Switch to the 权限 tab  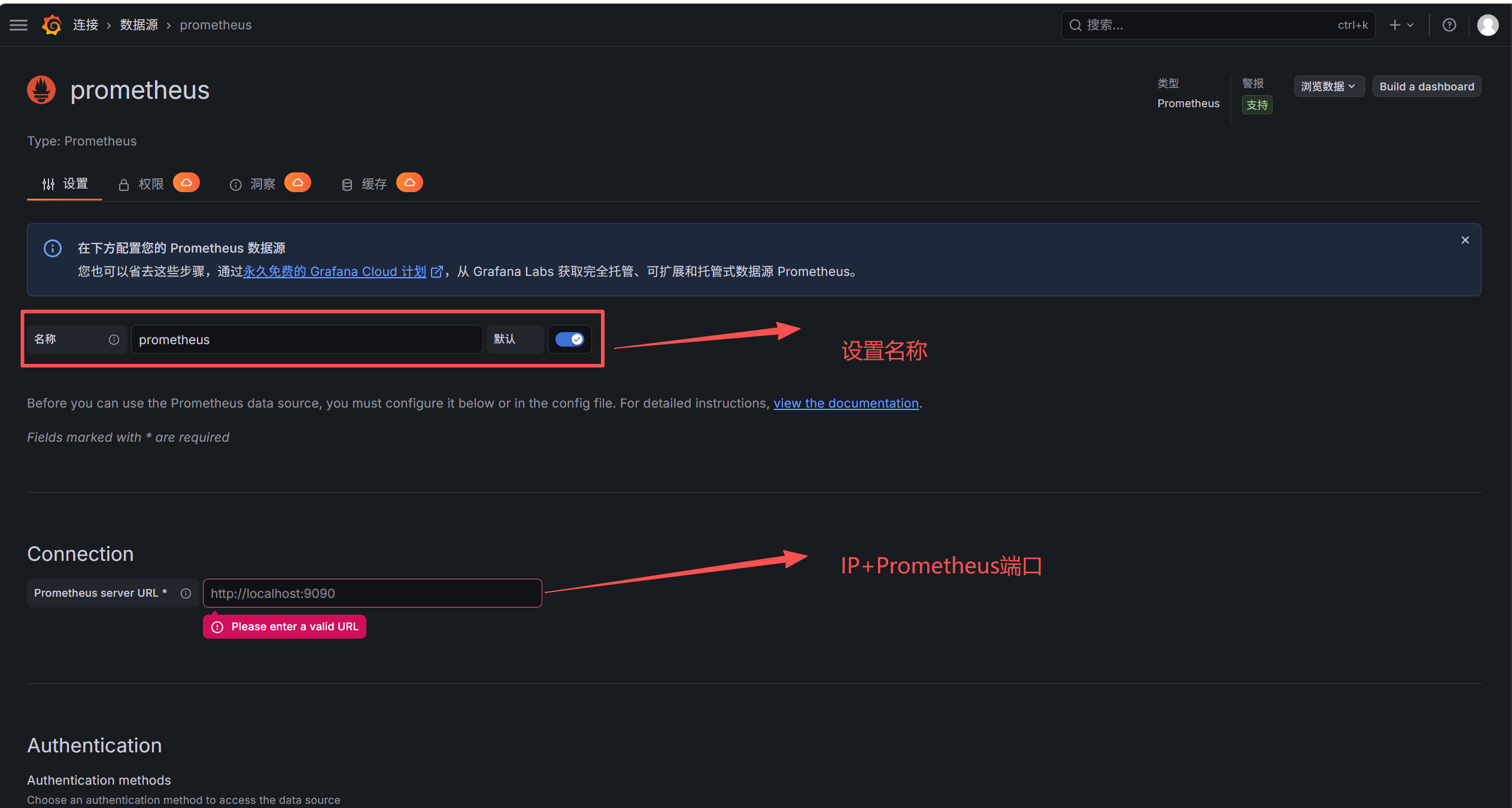click(x=141, y=184)
